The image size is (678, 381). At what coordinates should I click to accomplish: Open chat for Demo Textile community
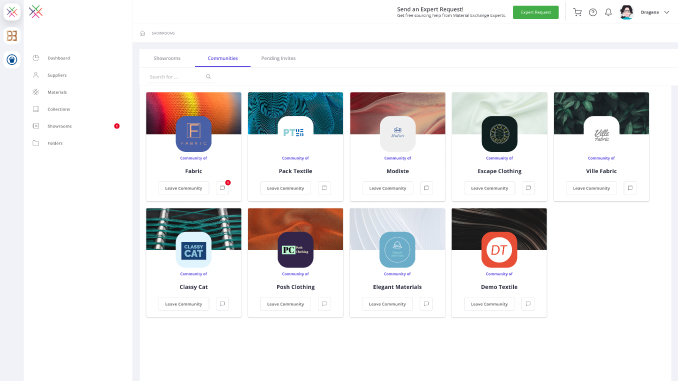point(528,304)
